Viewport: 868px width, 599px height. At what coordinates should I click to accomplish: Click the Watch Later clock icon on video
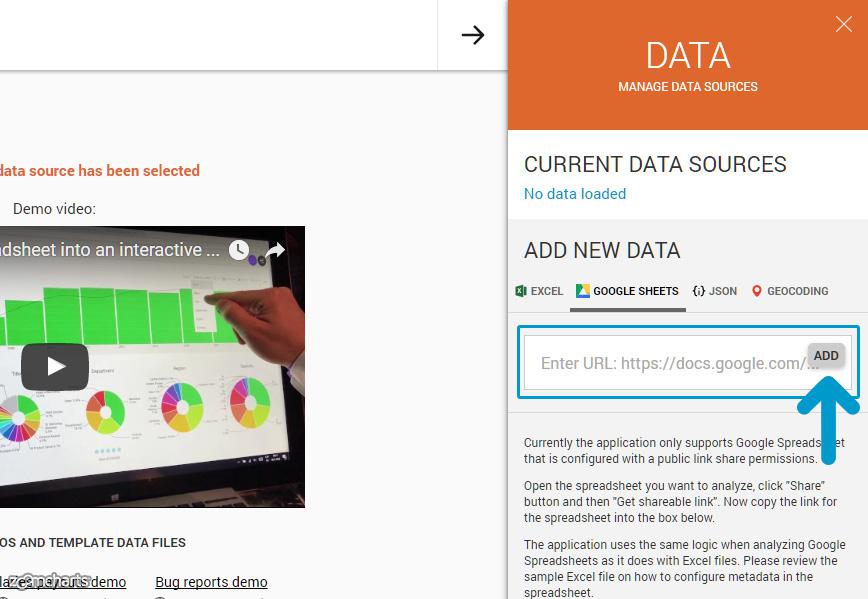[238, 250]
